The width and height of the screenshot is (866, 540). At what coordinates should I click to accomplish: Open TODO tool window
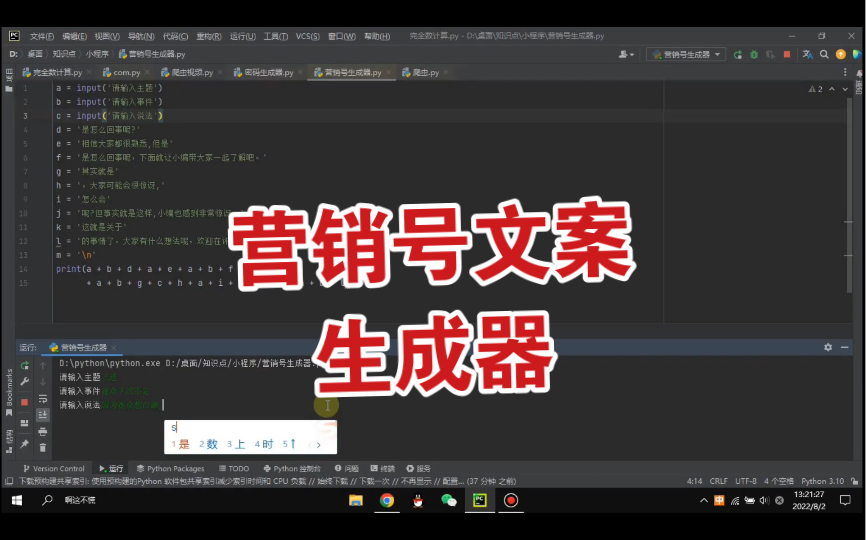(x=234, y=468)
